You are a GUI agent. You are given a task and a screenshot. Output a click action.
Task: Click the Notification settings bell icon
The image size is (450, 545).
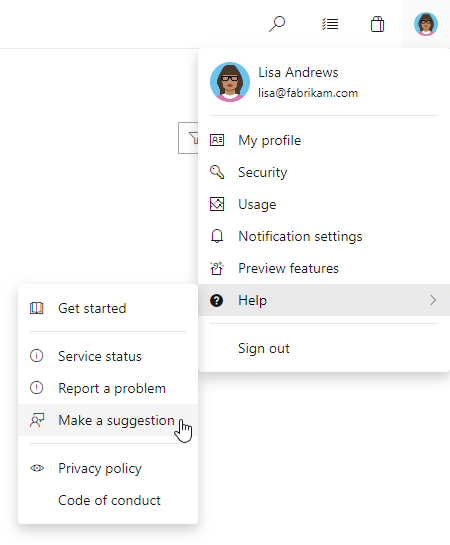(217, 236)
